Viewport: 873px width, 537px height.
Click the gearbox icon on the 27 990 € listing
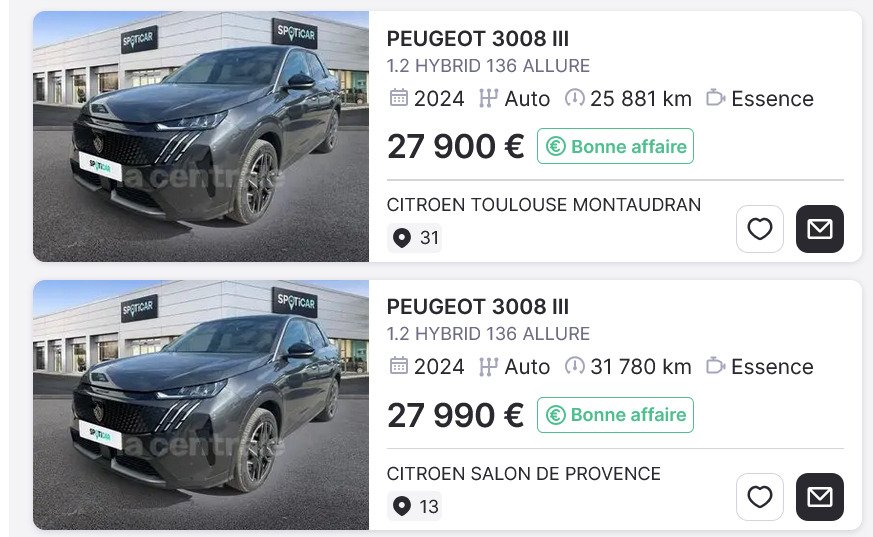[x=488, y=366]
